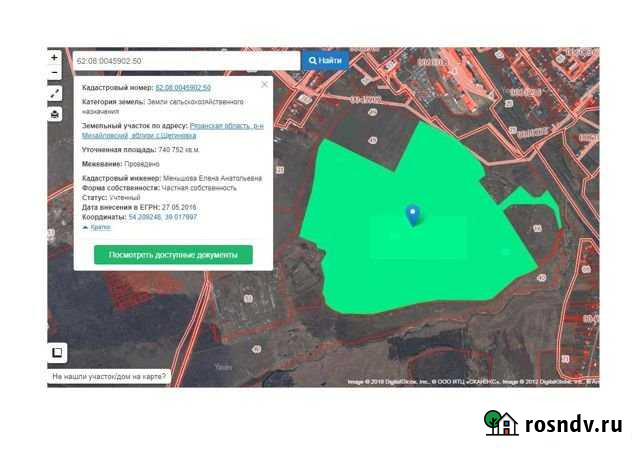Open cadastral number 62:08:0045902:50 link

pyautogui.click(x=183, y=88)
